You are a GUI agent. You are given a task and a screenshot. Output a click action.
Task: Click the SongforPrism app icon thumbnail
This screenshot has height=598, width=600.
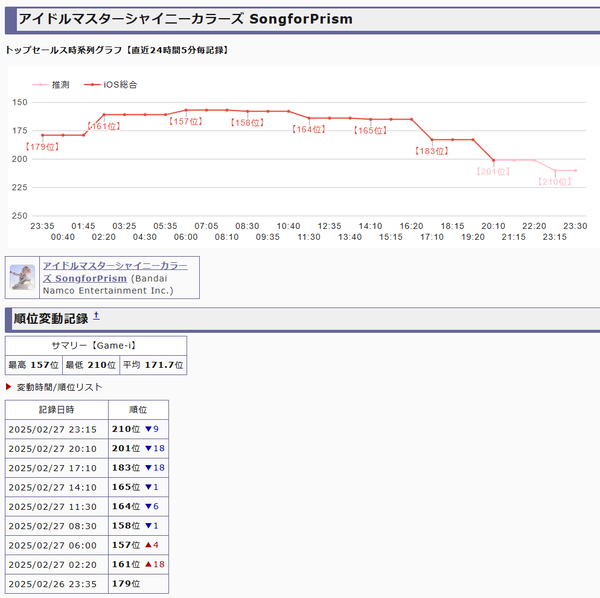[x=22, y=277]
